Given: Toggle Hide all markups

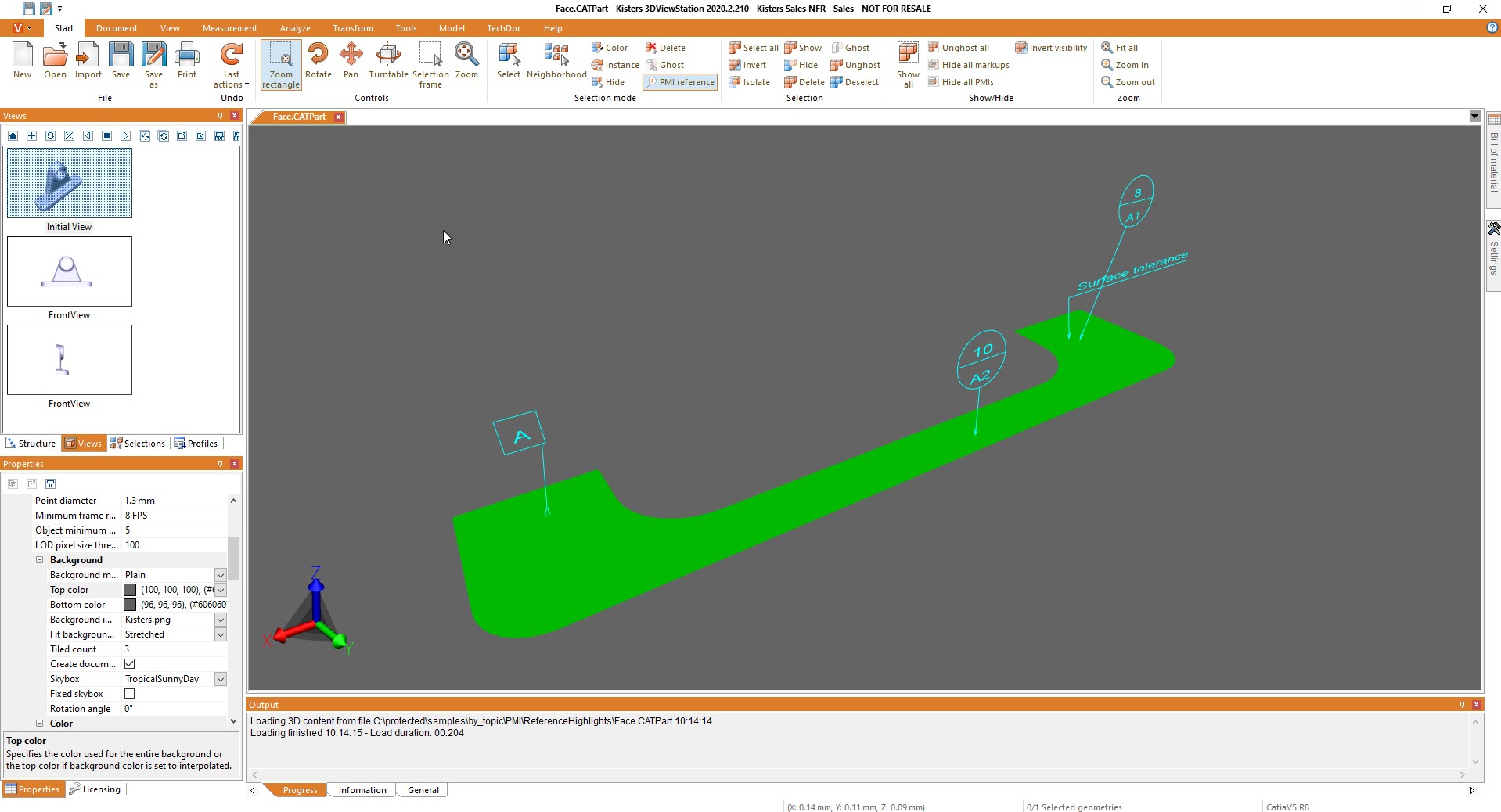Looking at the screenshot, I should (968, 65).
